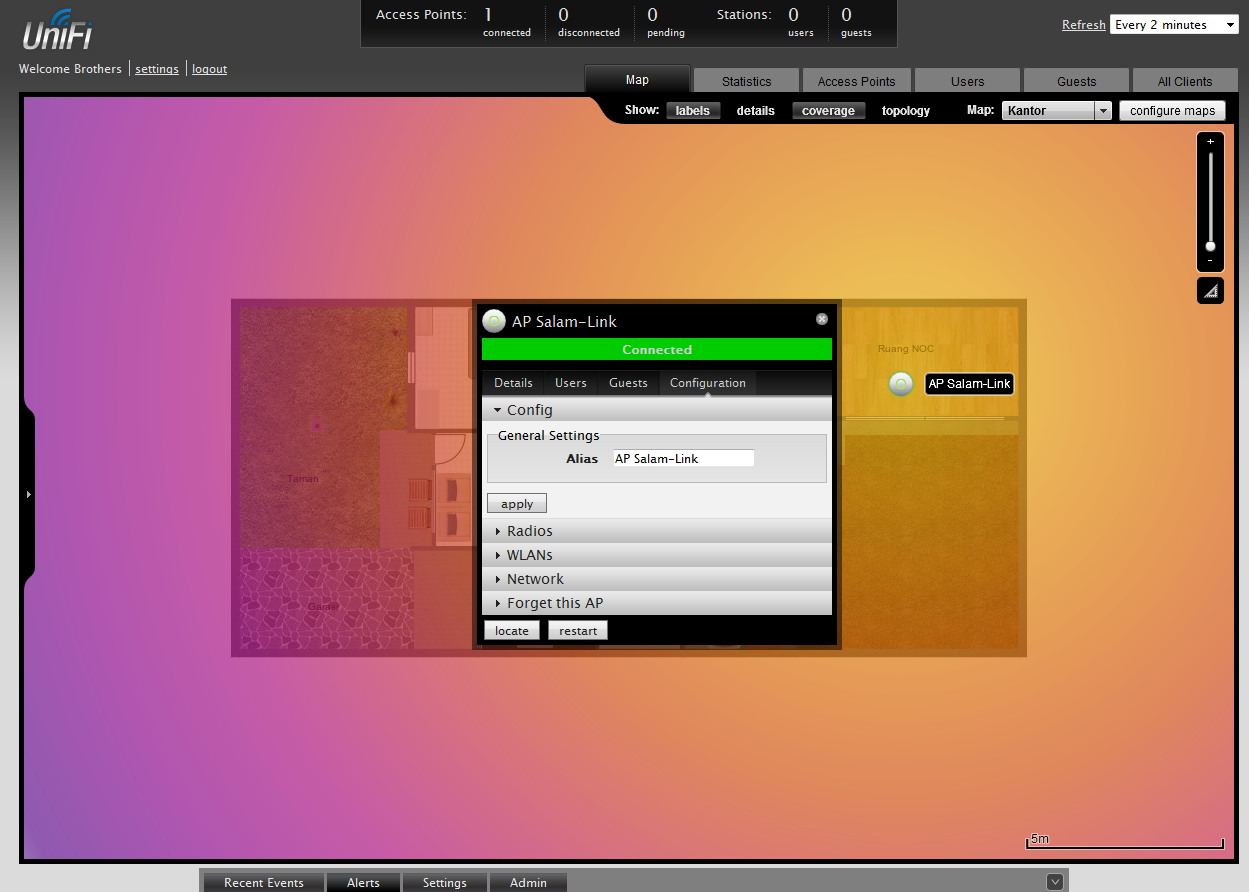This screenshot has height=892, width=1249.
Task: Click the Ruang NOC room label
Action: point(907,349)
